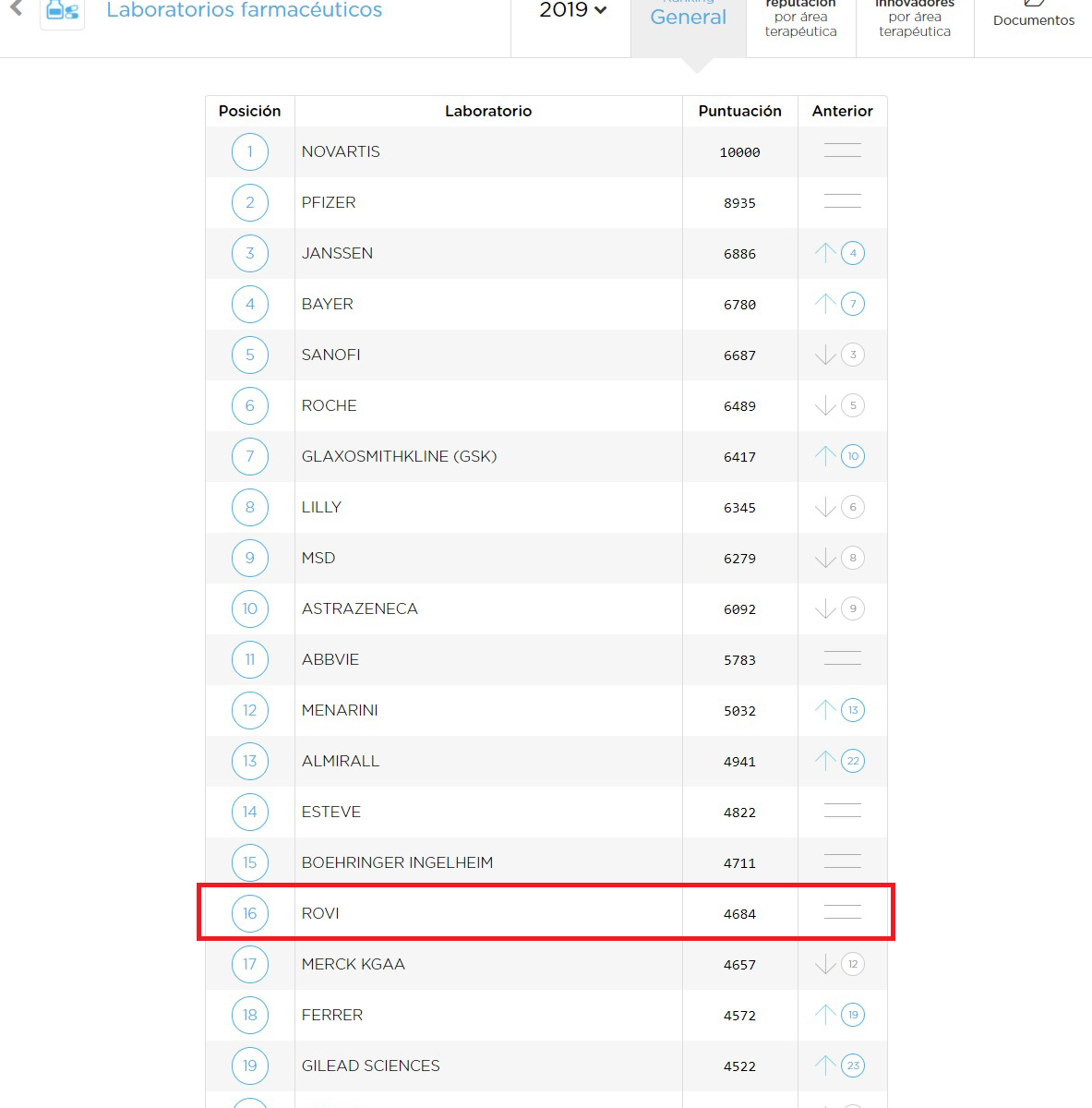Switch to the Ranking General tab
This screenshot has width=1092, height=1108.
688,18
